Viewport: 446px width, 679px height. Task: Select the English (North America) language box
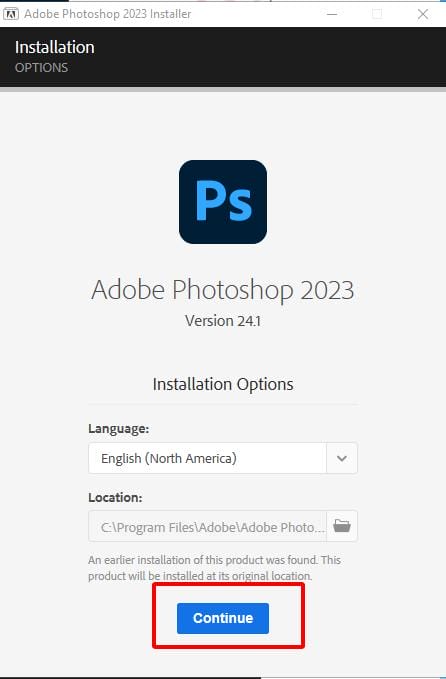(x=207, y=458)
